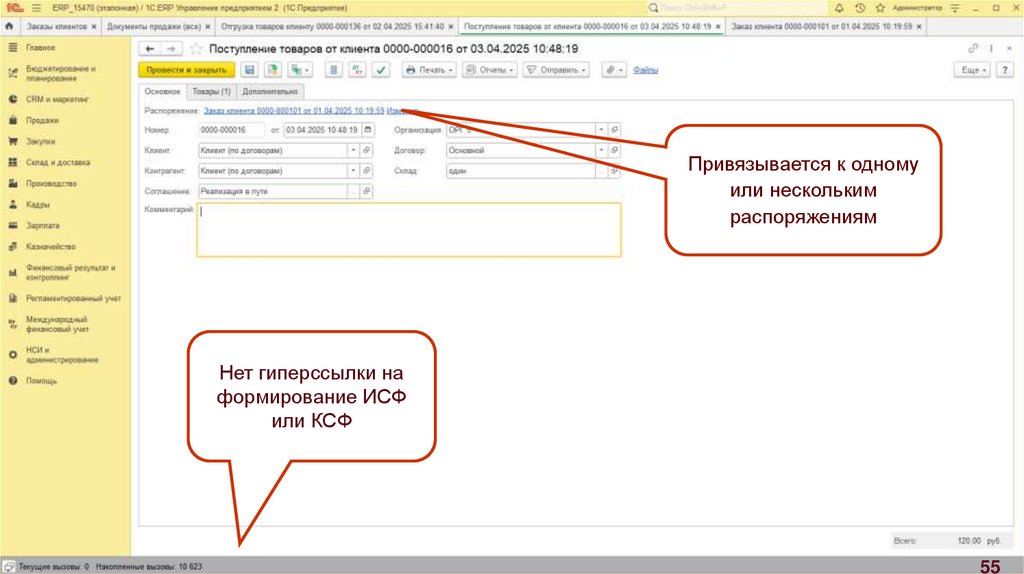Open the document movements icon
Screen dimensions: 1024x574
coord(334,70)
